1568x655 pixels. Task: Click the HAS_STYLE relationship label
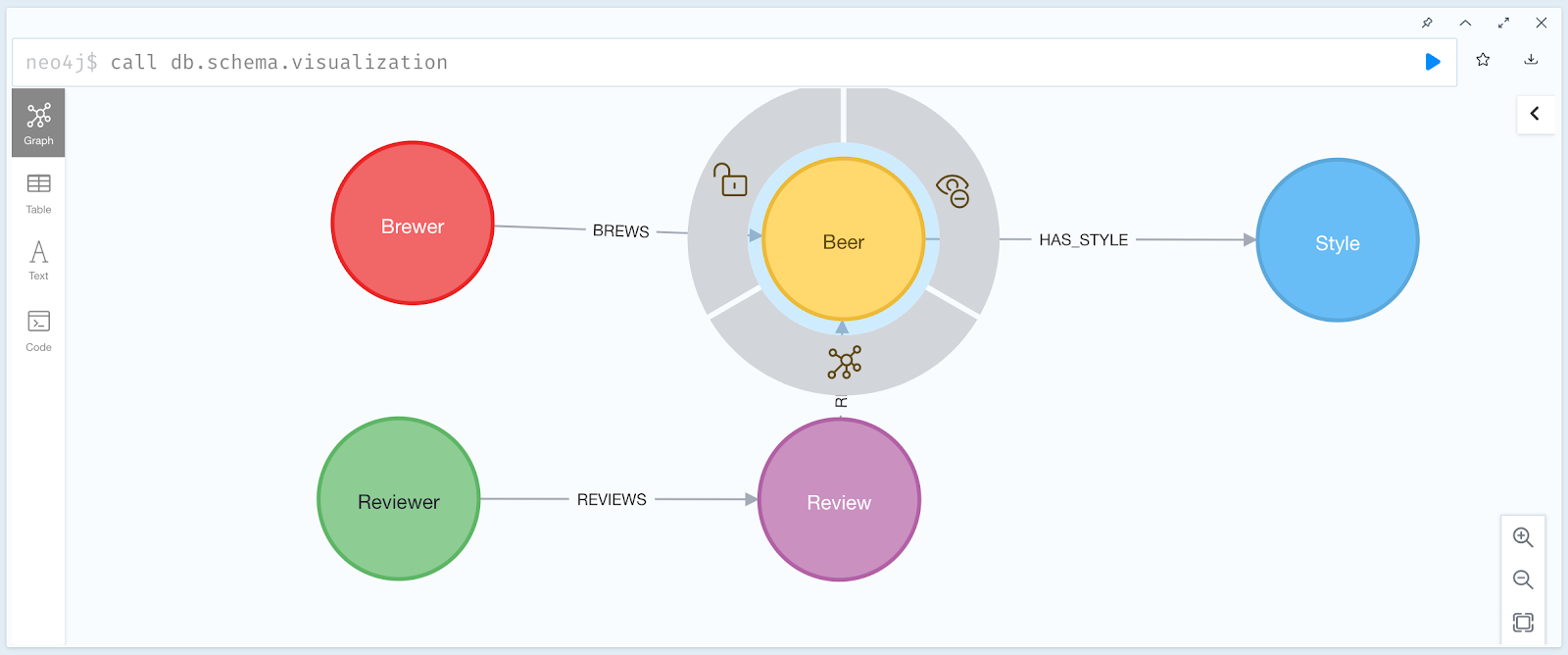[x=1084, y=240]
